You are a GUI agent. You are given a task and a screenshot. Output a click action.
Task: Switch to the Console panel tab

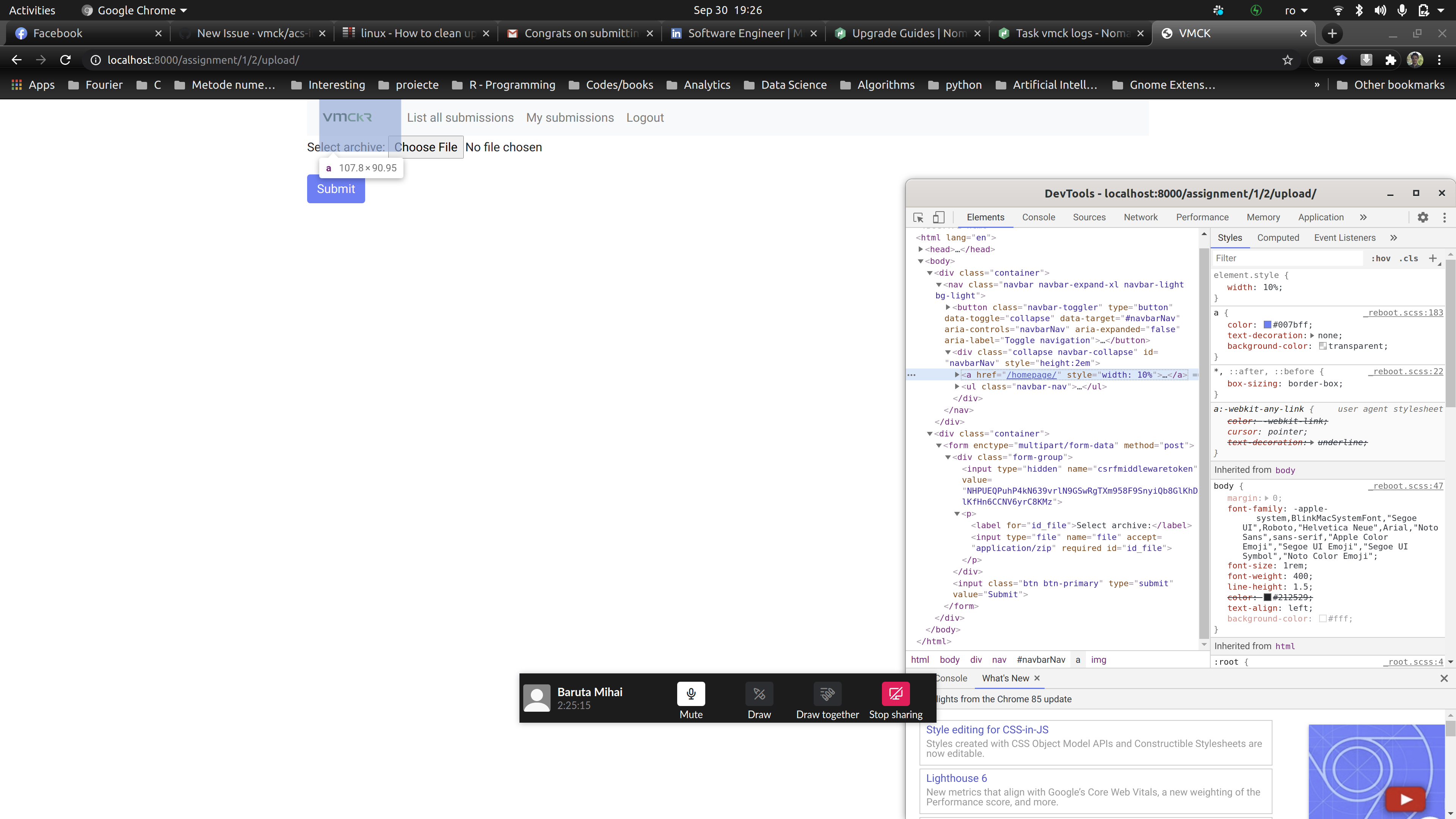tap(1038, 218)
